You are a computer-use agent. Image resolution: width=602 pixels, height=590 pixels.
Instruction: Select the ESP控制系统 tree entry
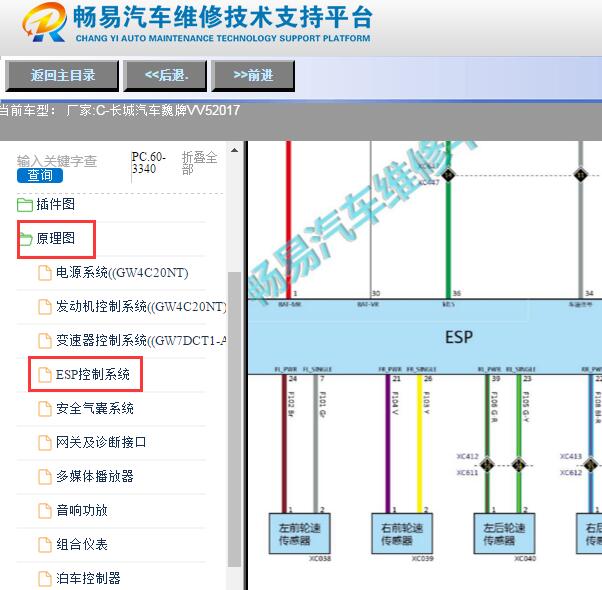(93, 374)
